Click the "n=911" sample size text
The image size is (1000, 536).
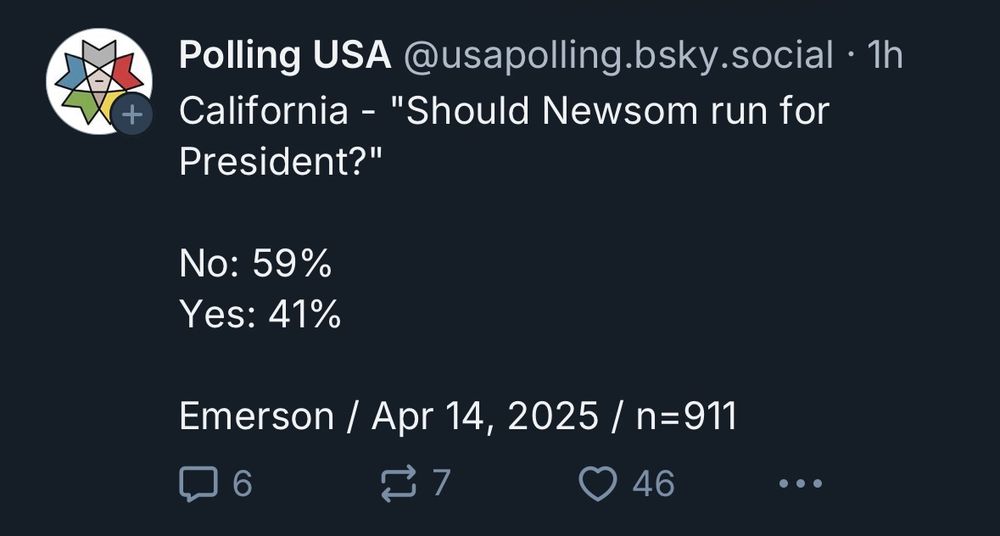pos(687,417)
